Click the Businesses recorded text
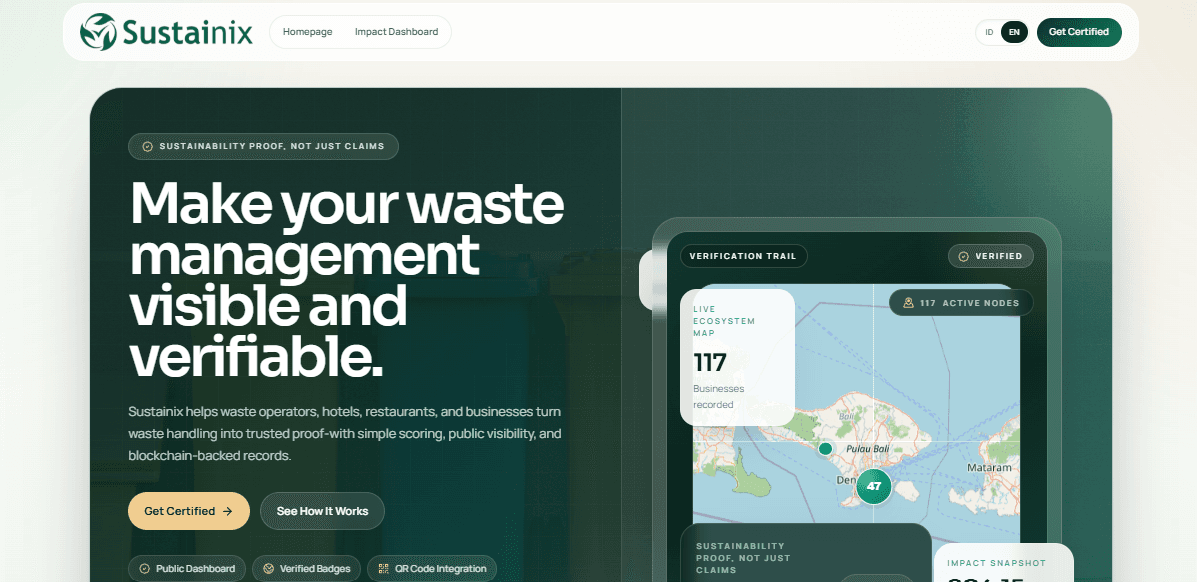The width and height of the screenshot is (1197, 582). click(718, 396)
